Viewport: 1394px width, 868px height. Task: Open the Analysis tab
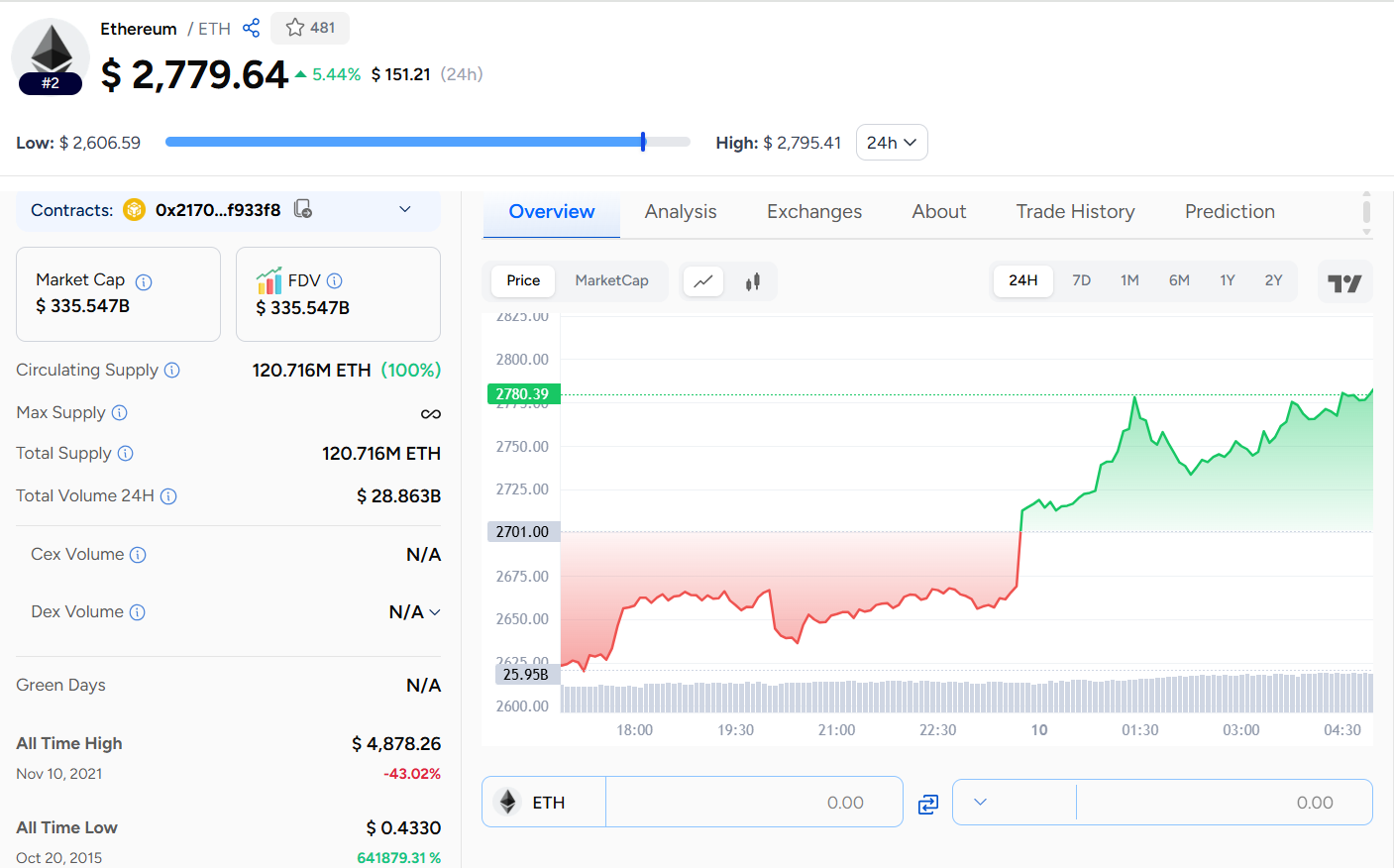pos(681,212)
